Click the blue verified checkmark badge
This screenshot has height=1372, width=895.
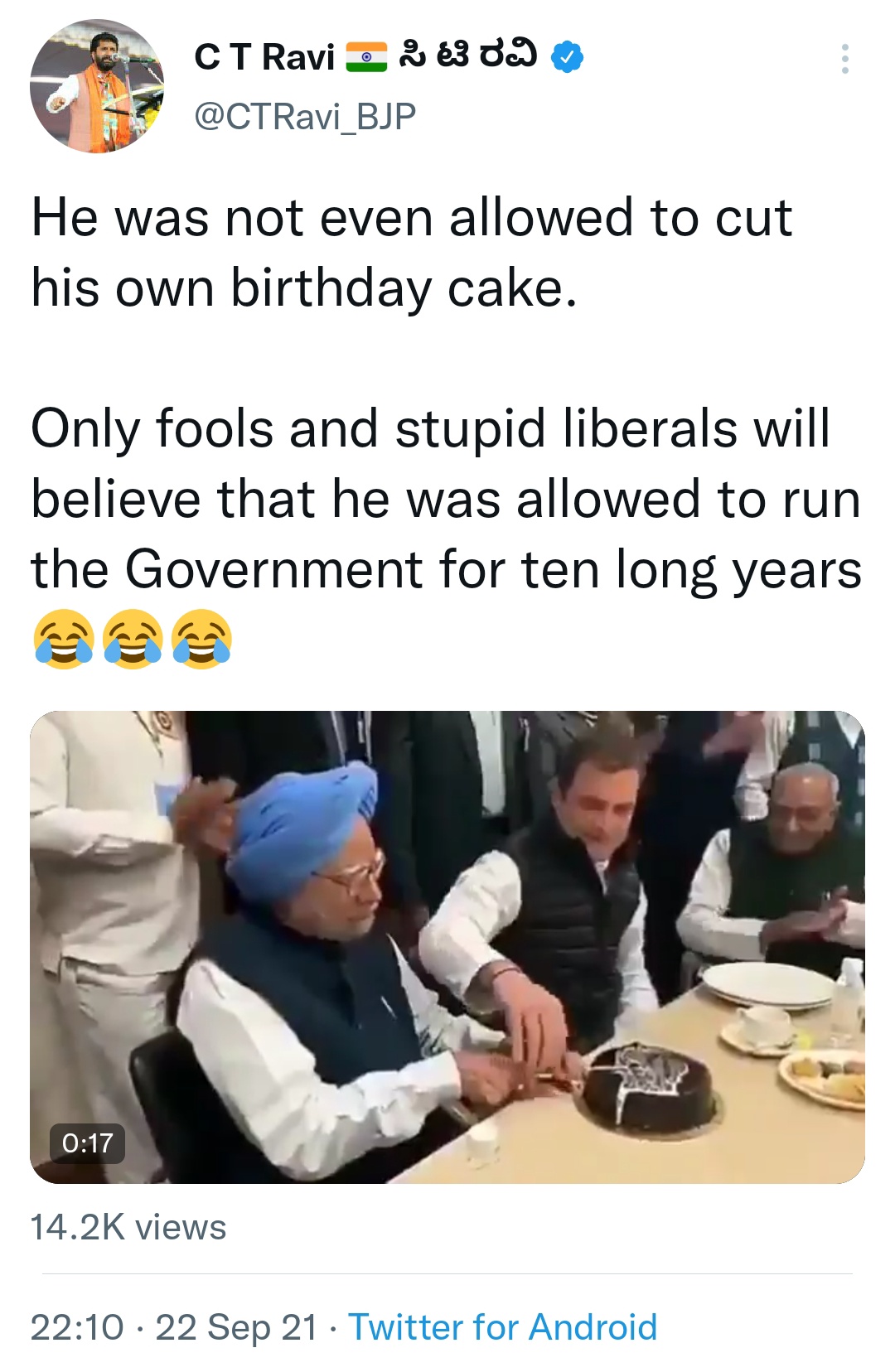click(568, 56)
